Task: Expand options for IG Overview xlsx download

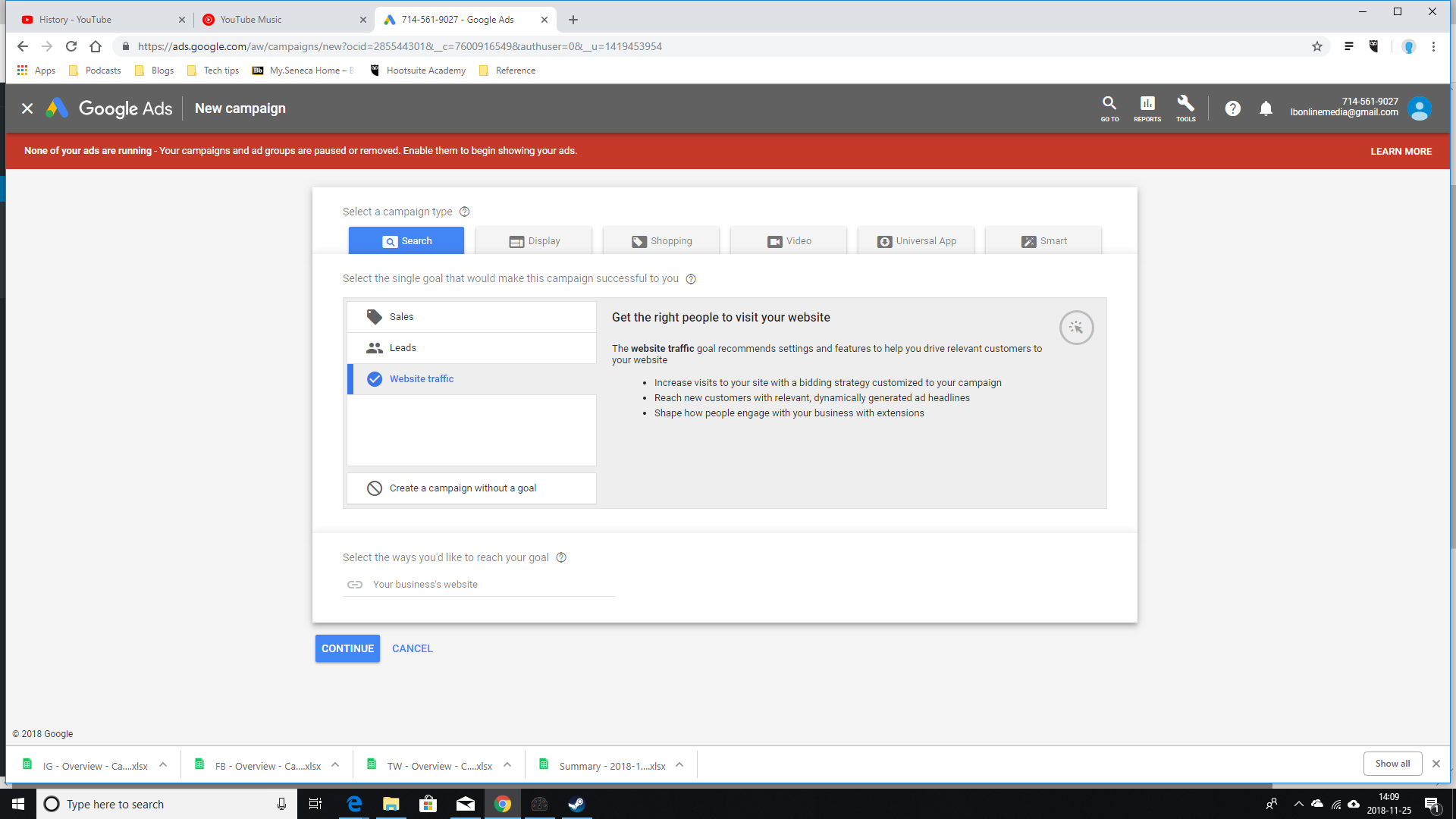Action: [x=163, y=765]
